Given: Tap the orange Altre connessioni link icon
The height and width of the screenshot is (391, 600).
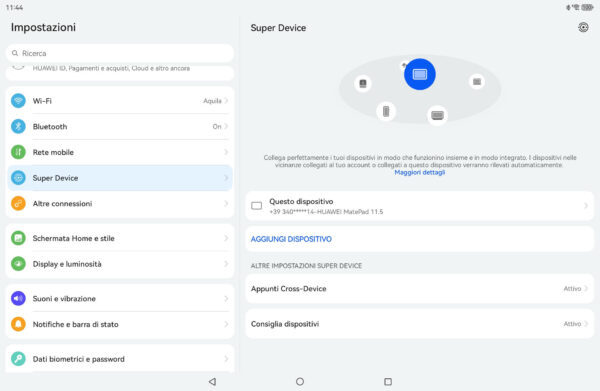Looking at the screenshot, I should 18,204.
